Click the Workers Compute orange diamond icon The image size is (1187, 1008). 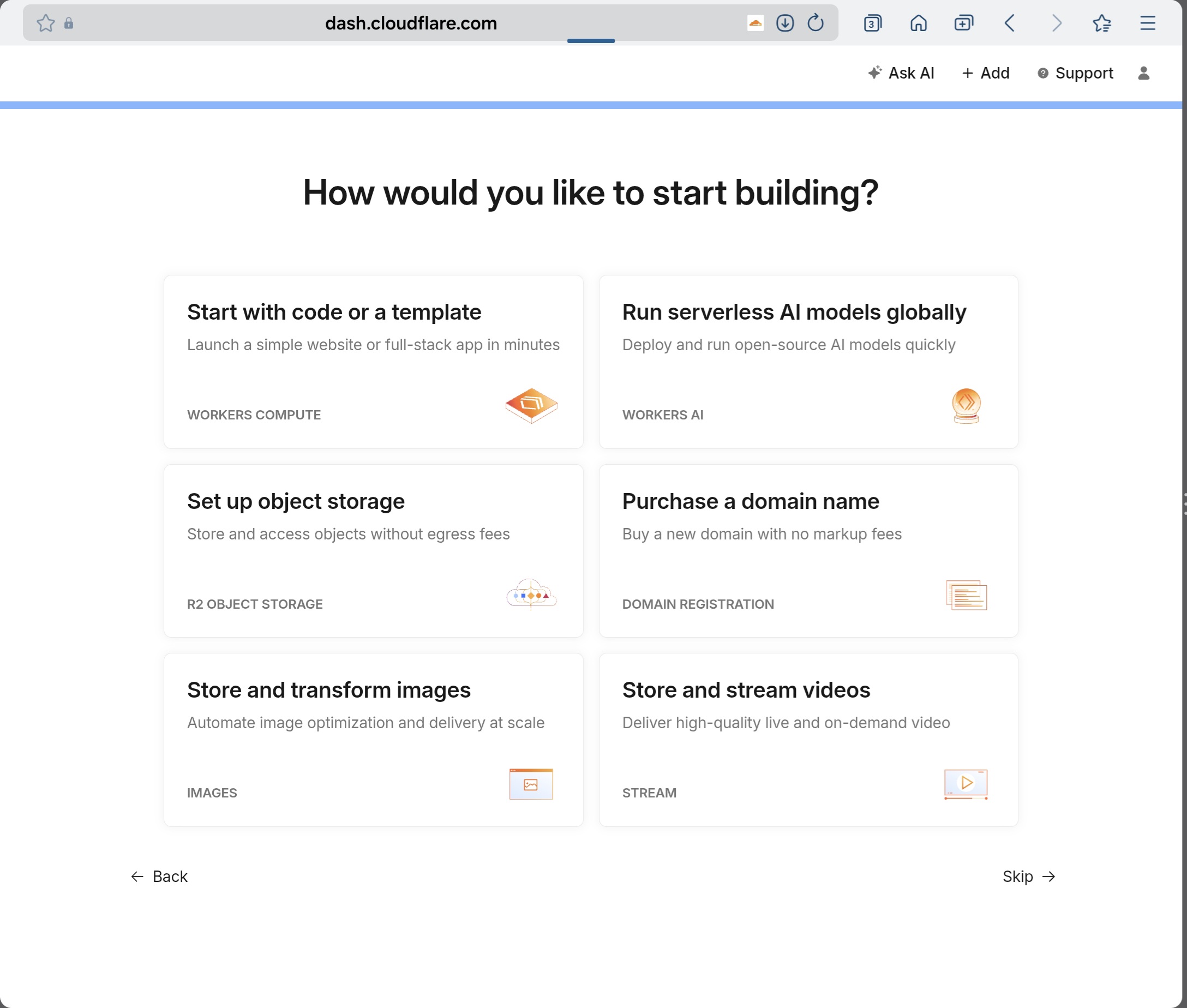(x=531, y=406)
